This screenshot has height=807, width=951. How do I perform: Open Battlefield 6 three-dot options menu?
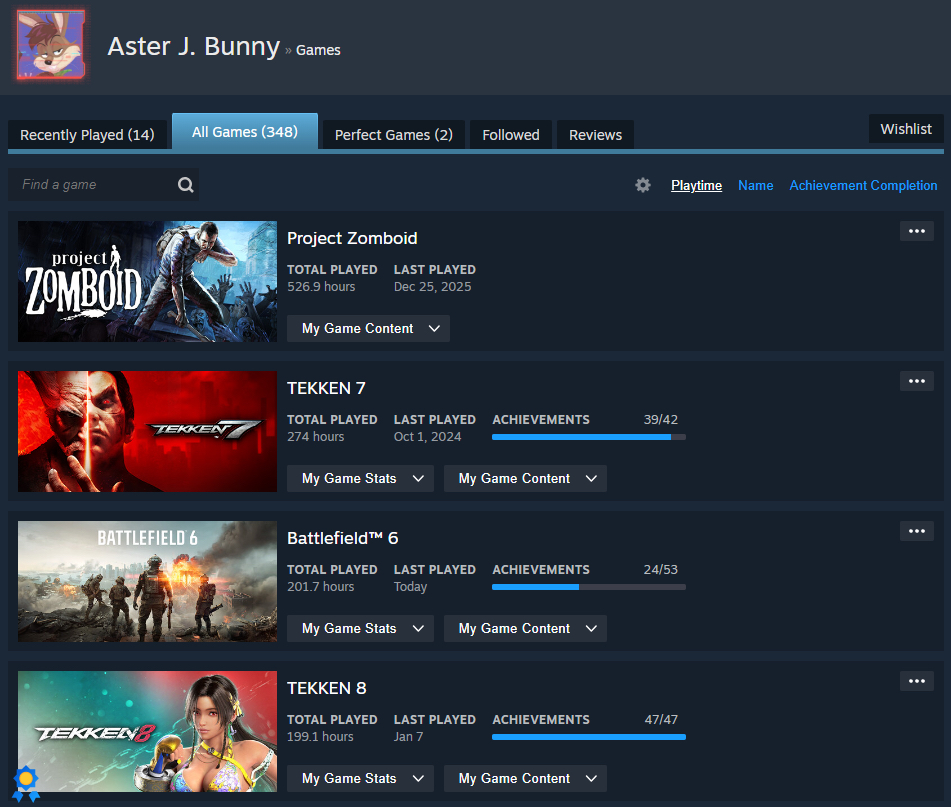(x=916, y=531)
